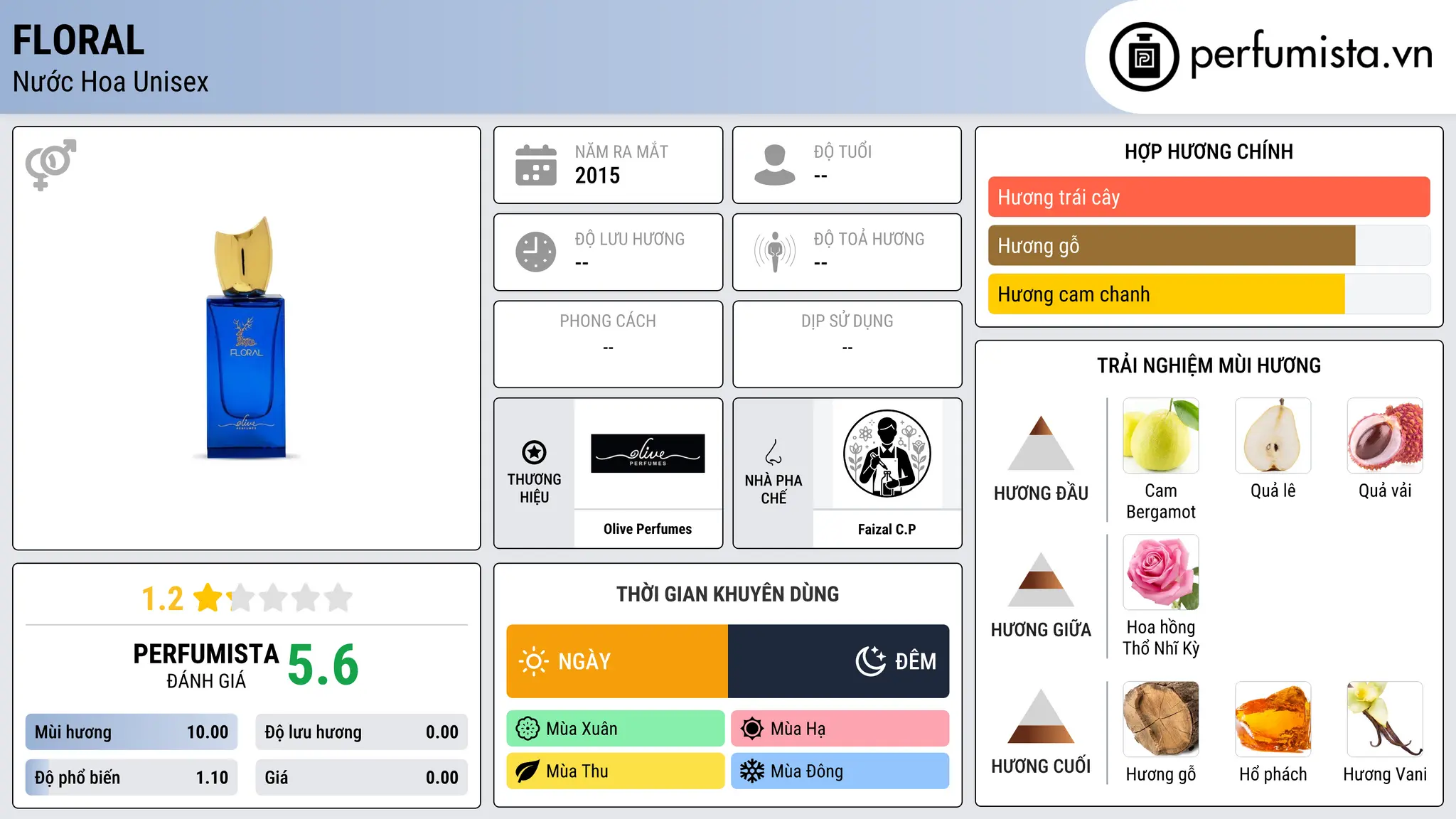
Task: Open the Cam Bergamot note image
Action: coord(1161,436)
